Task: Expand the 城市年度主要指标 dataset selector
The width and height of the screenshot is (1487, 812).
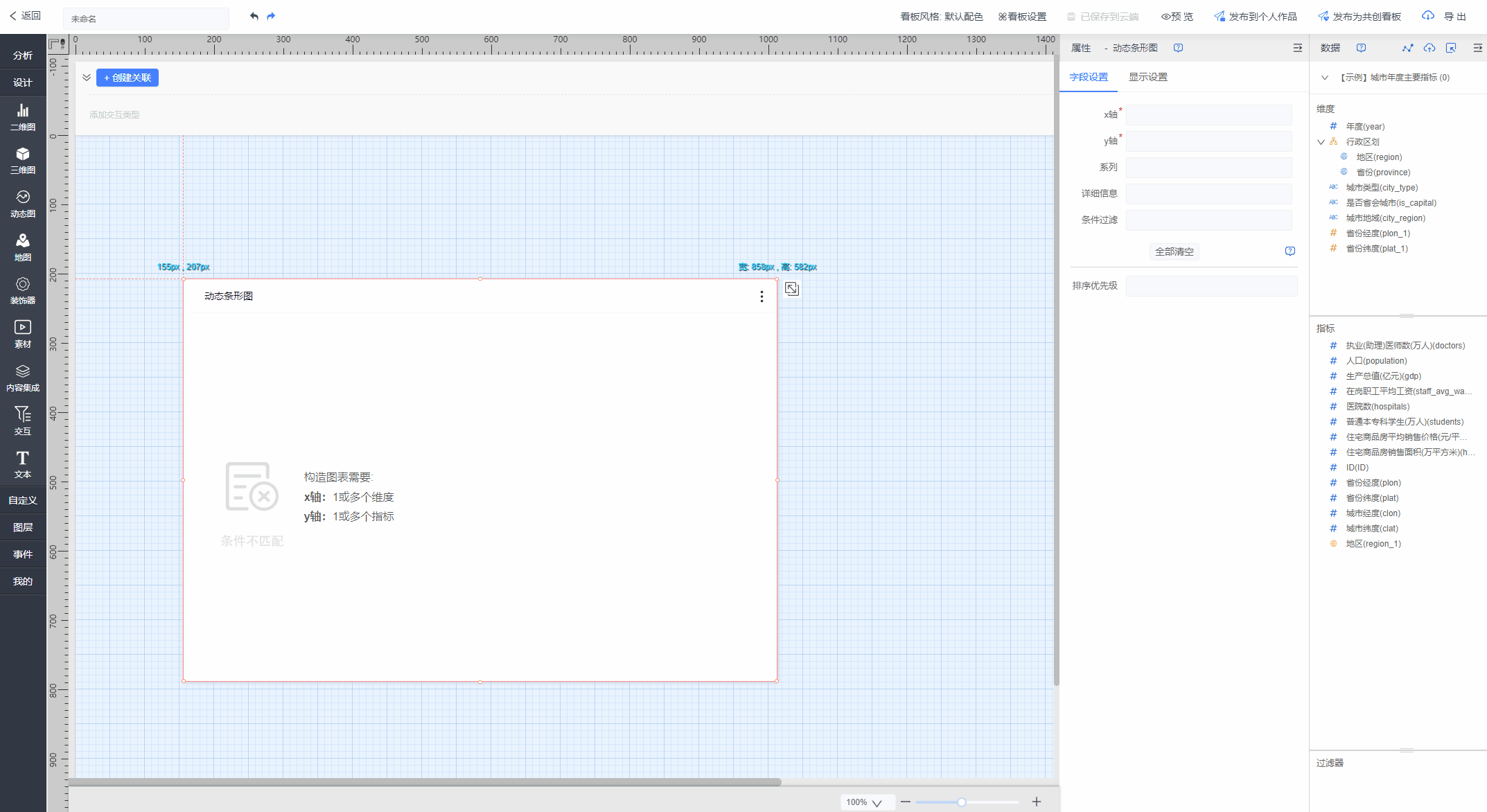Action: point(1324,78)
